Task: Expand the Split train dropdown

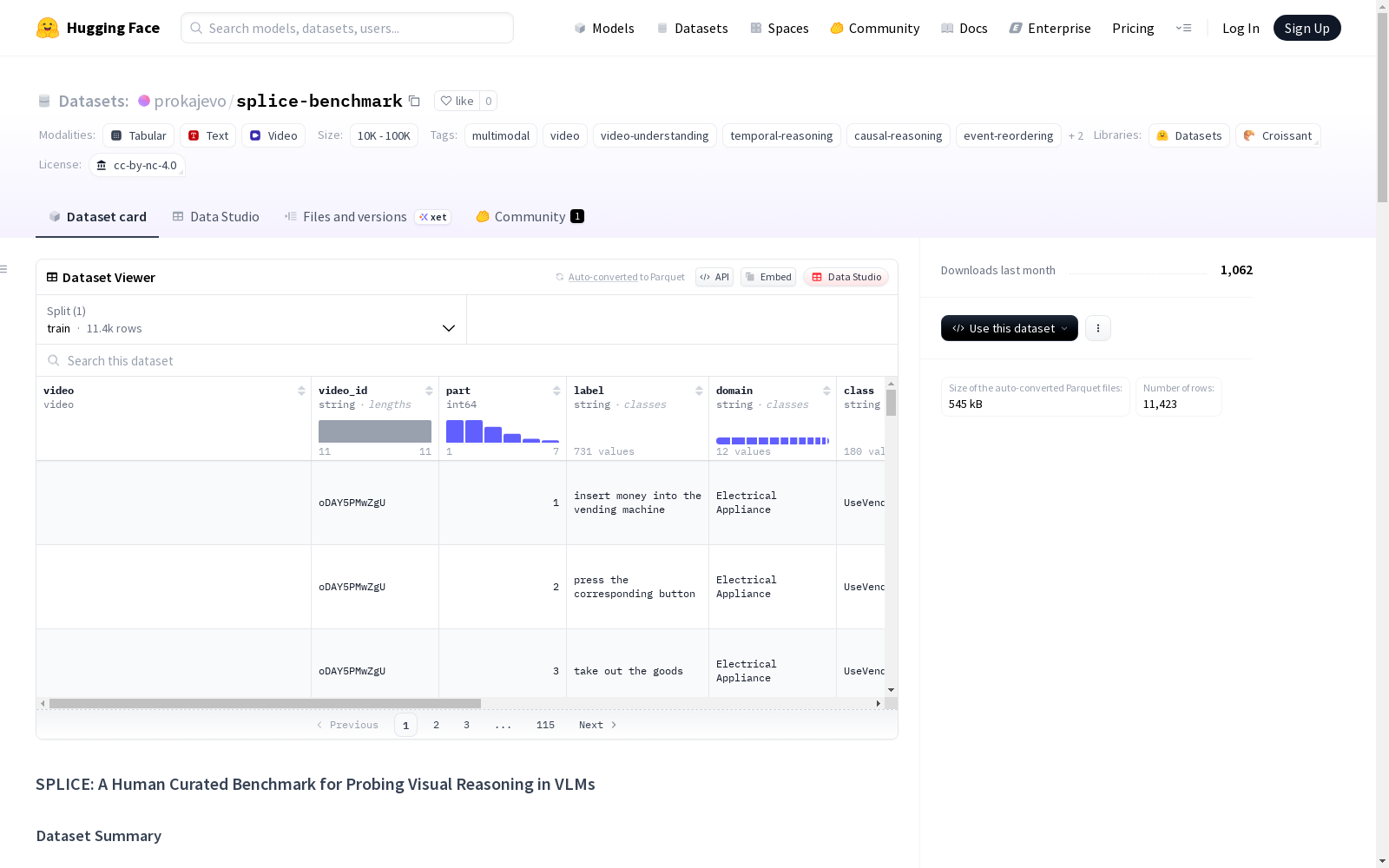Action: (251, 319)
